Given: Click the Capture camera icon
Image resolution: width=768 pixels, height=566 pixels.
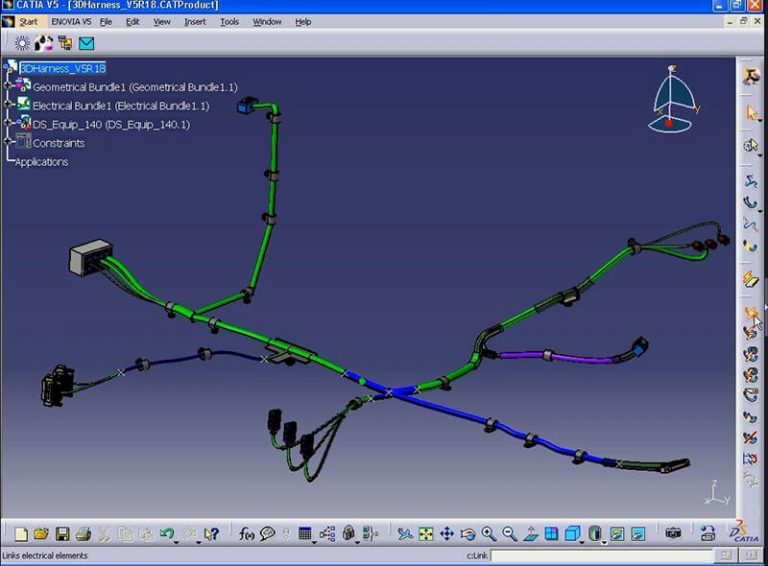Looking at the screenshot, I should pos(673,534).
